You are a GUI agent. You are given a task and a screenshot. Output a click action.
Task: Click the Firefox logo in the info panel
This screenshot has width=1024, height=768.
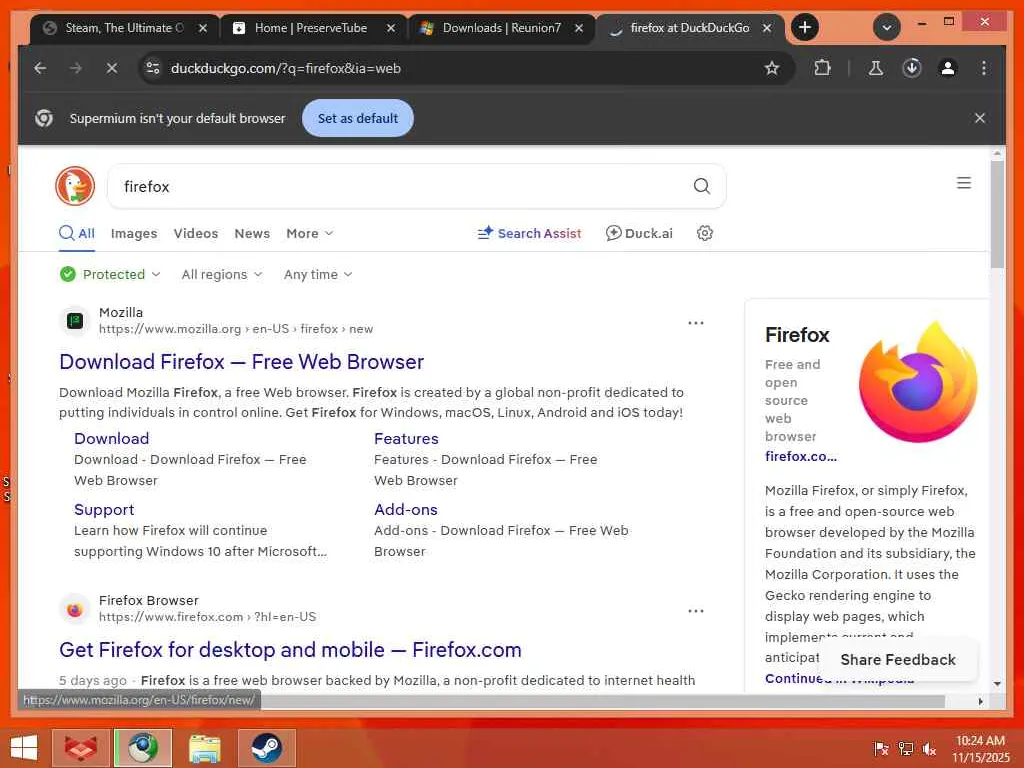918,383
